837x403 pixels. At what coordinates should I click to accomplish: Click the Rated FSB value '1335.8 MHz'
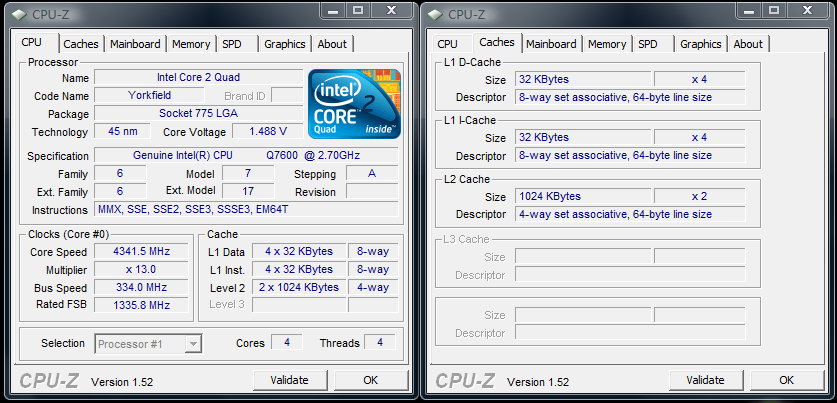(141, 305)
